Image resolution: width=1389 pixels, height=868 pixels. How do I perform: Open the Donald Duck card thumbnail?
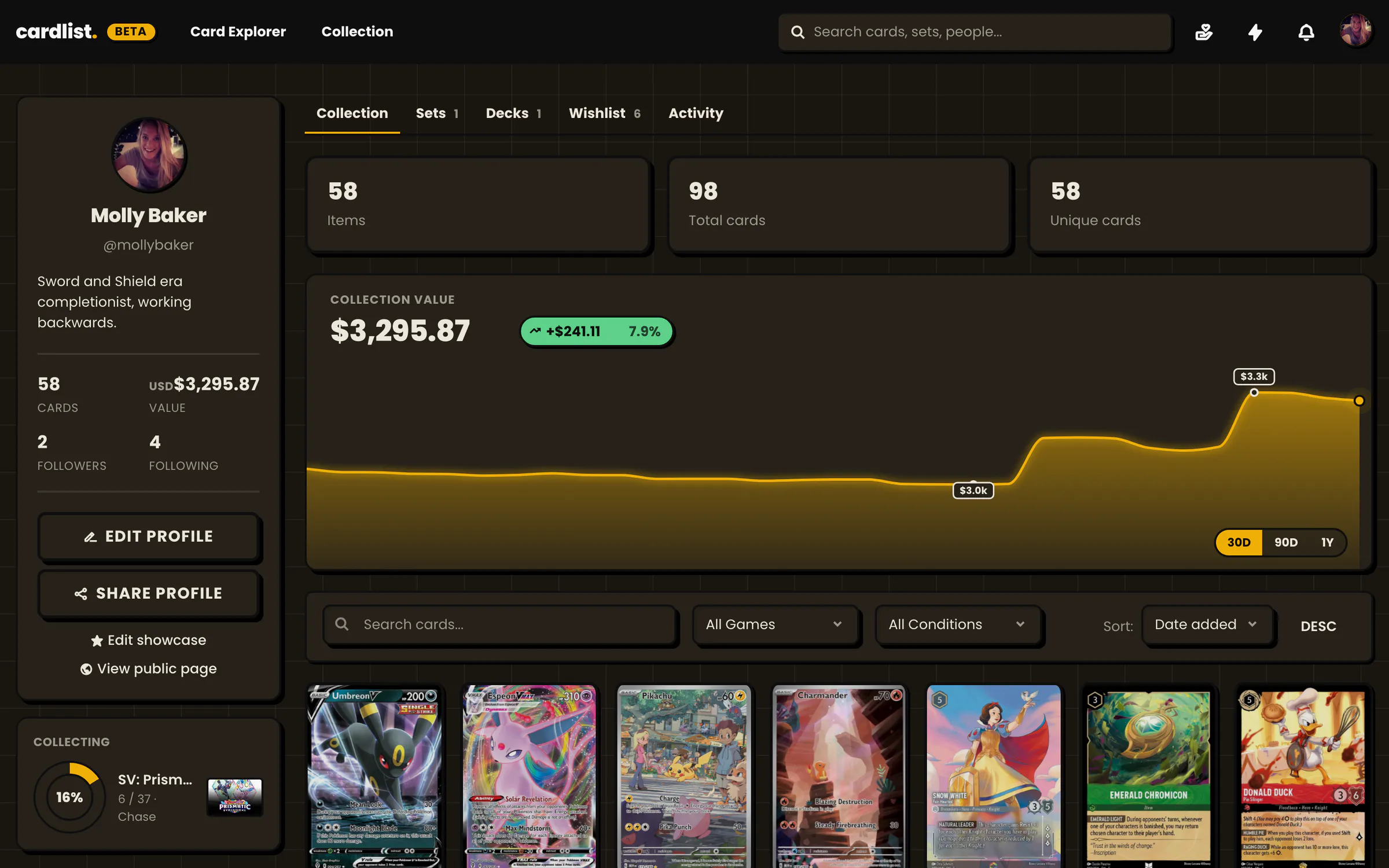pyautogui.click(x=1303, y=777)
